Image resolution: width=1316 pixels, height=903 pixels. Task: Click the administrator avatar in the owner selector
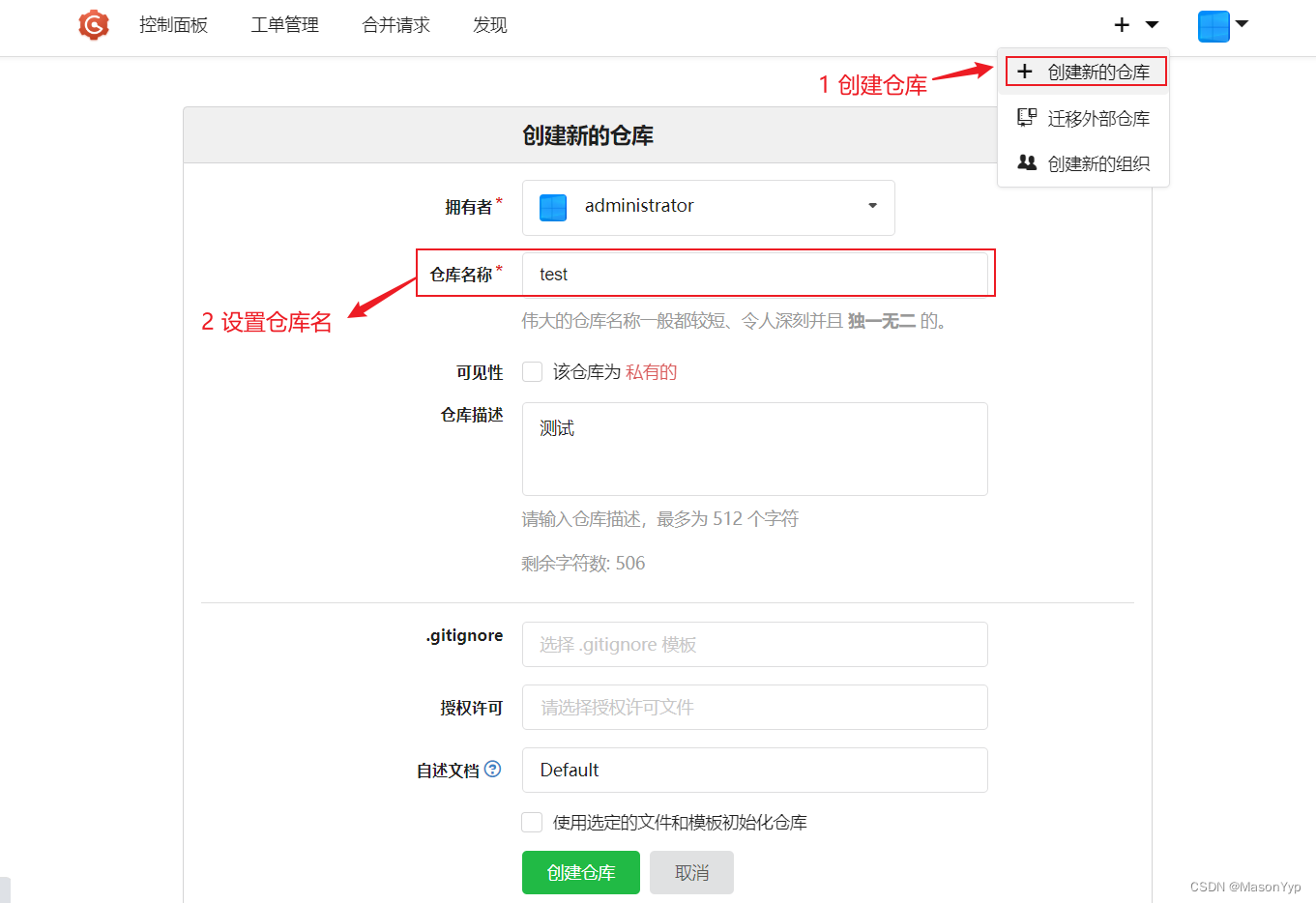(x=553, y=207)
